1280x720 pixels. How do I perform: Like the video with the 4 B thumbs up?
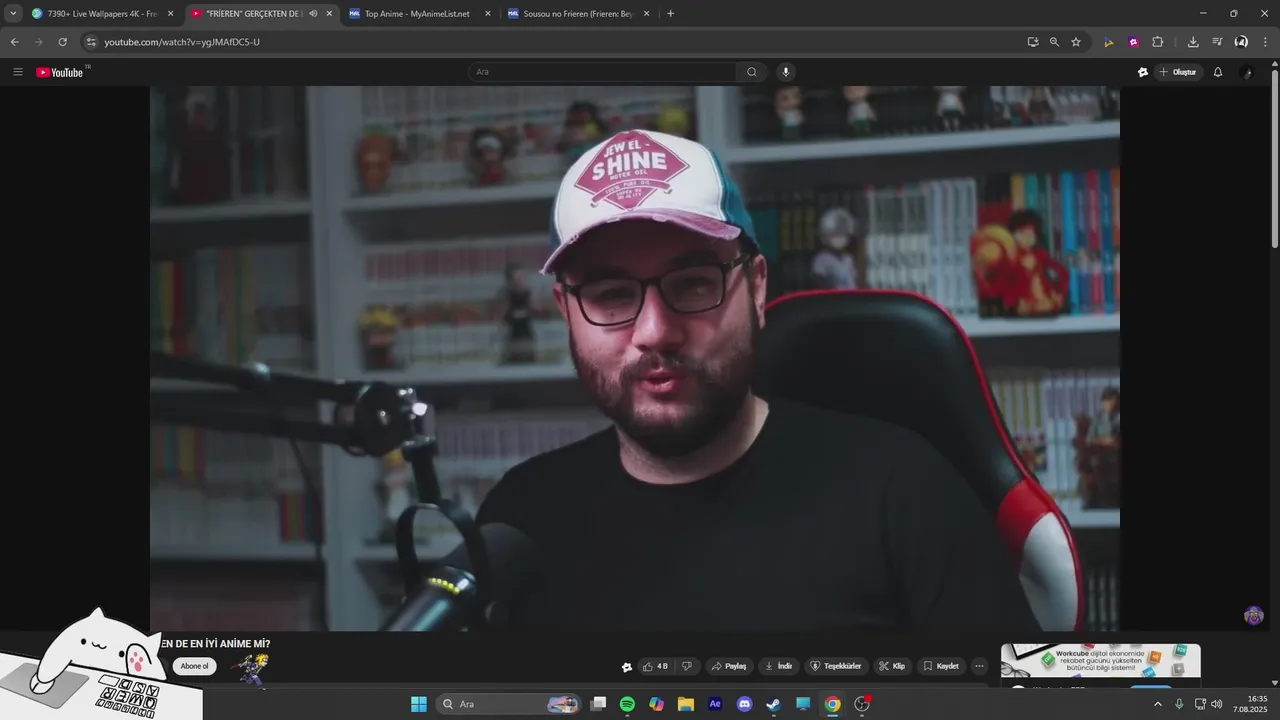tap(656, 666)
